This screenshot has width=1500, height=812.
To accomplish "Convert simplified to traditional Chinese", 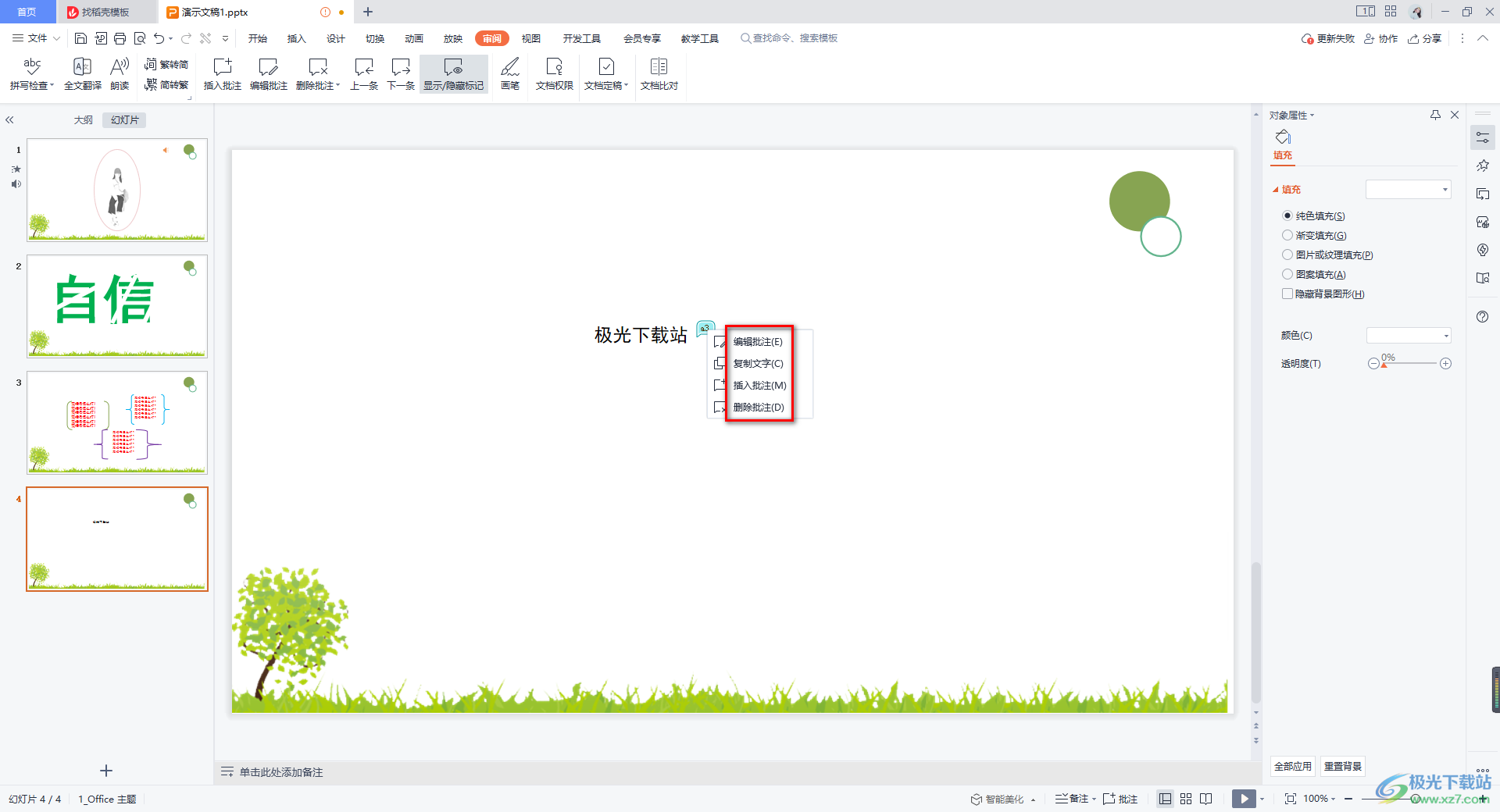I will 166,84.
